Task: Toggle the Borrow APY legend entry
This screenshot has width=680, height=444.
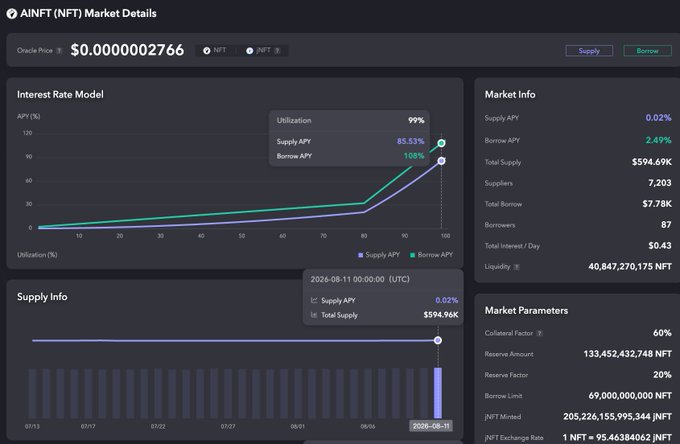Action: point(432,255)
